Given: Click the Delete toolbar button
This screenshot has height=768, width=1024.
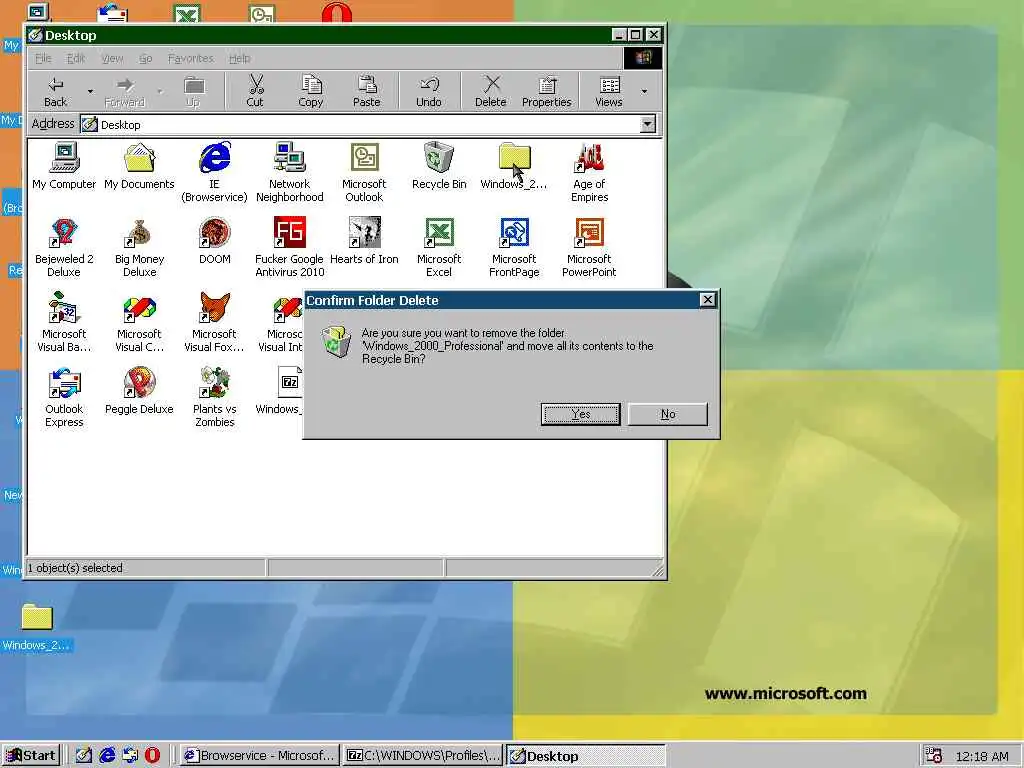Looking at the screenshot, I should pos(490,91).
